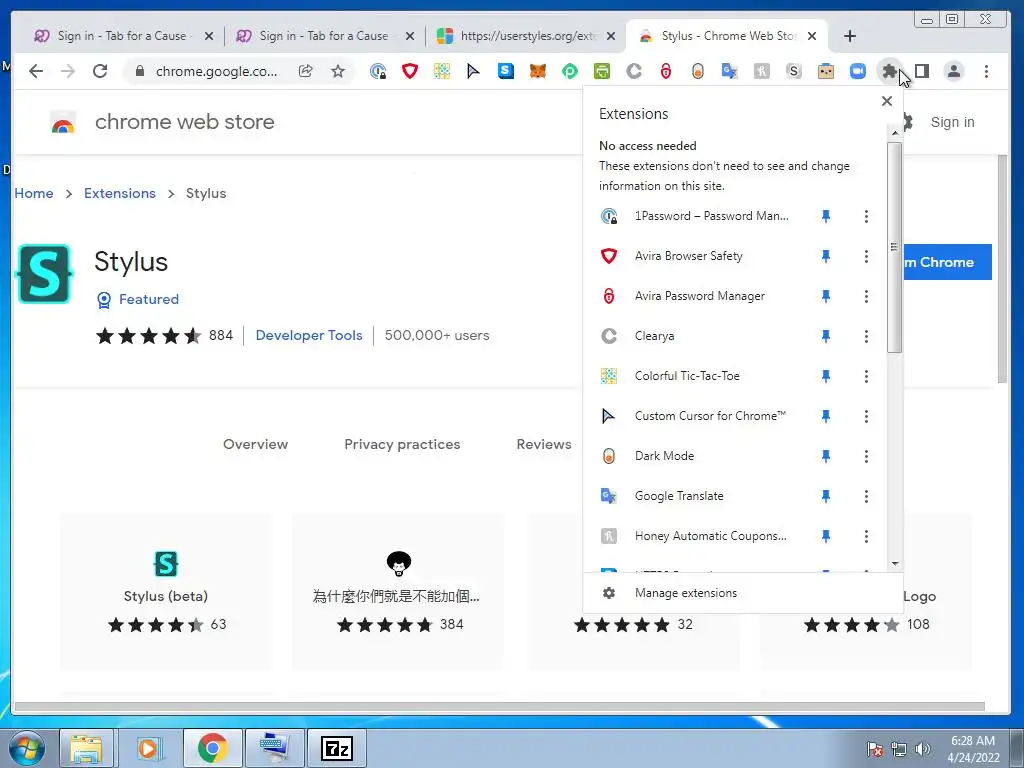Unpin Google Translate extension
Viewport: 1024px width, 768px height.
[825, 496]
